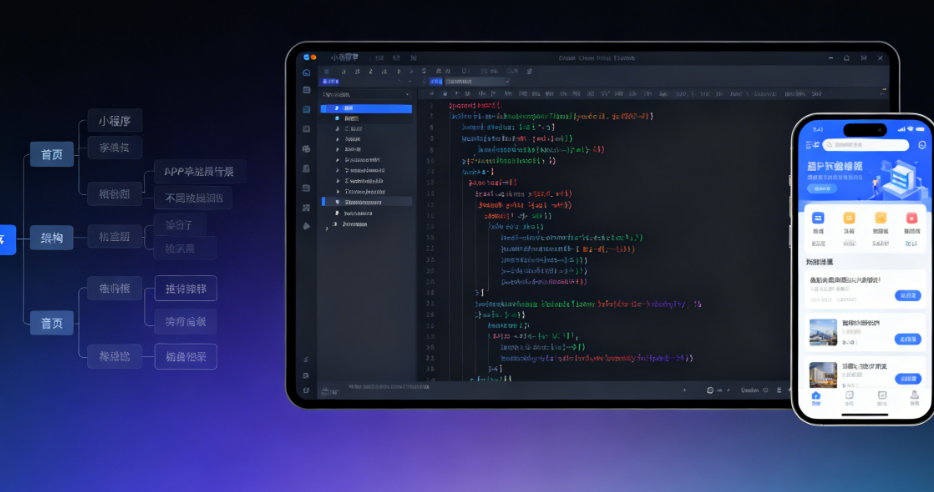Viewport: 934px width, 492px height.
Task: Tap the orange category icon in phone app
Action: click(849, 218)
